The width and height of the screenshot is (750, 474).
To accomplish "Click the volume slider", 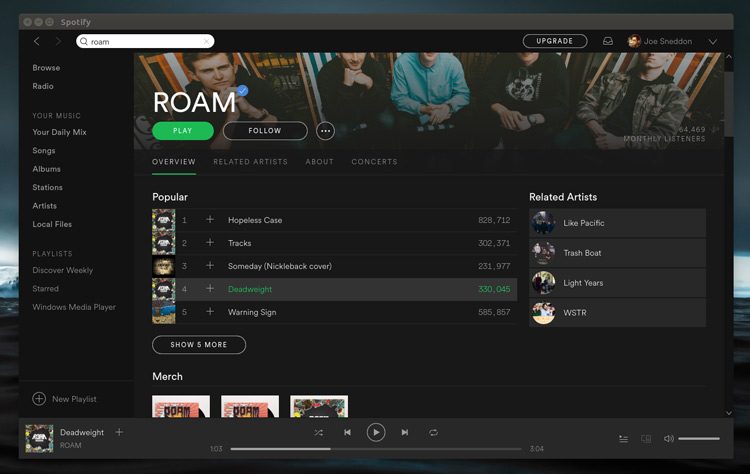I will (x=699, y=439).
